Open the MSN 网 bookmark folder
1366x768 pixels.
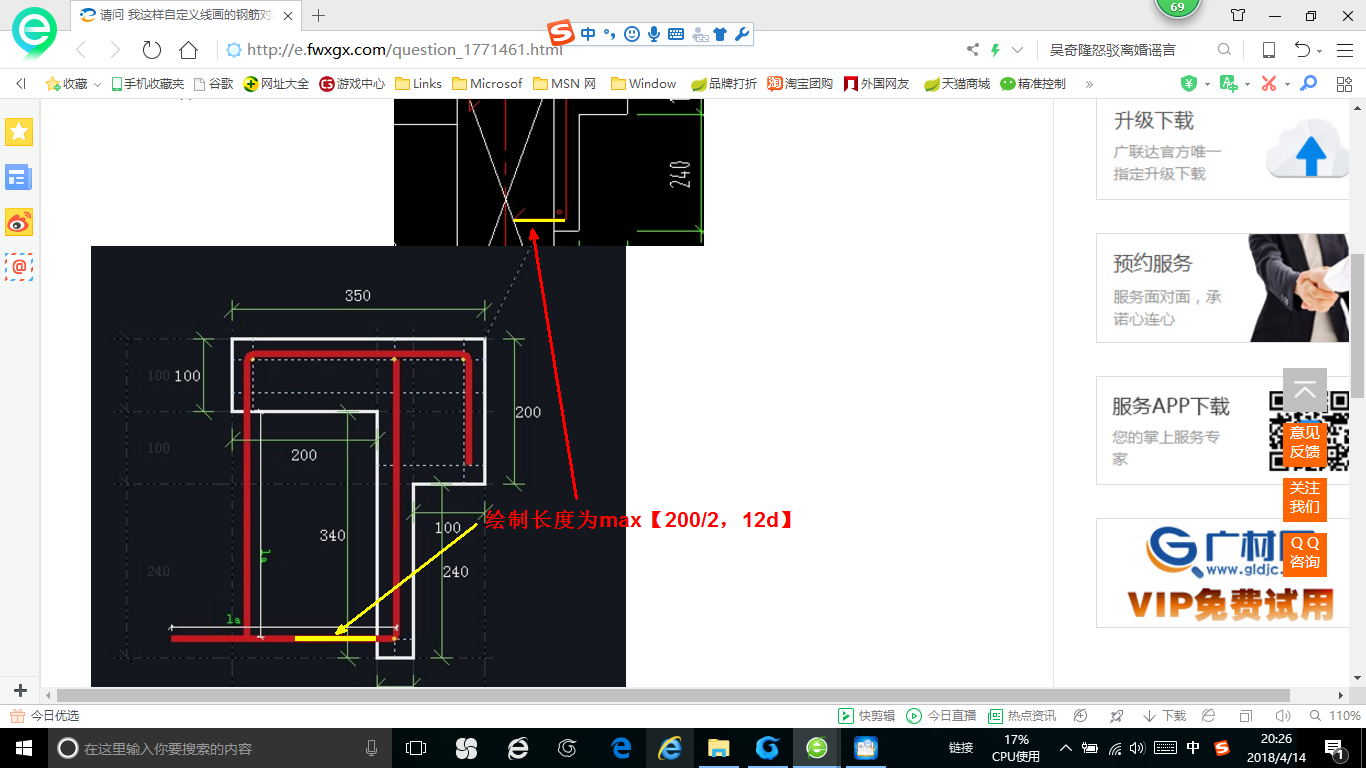[x=565, y=84]
